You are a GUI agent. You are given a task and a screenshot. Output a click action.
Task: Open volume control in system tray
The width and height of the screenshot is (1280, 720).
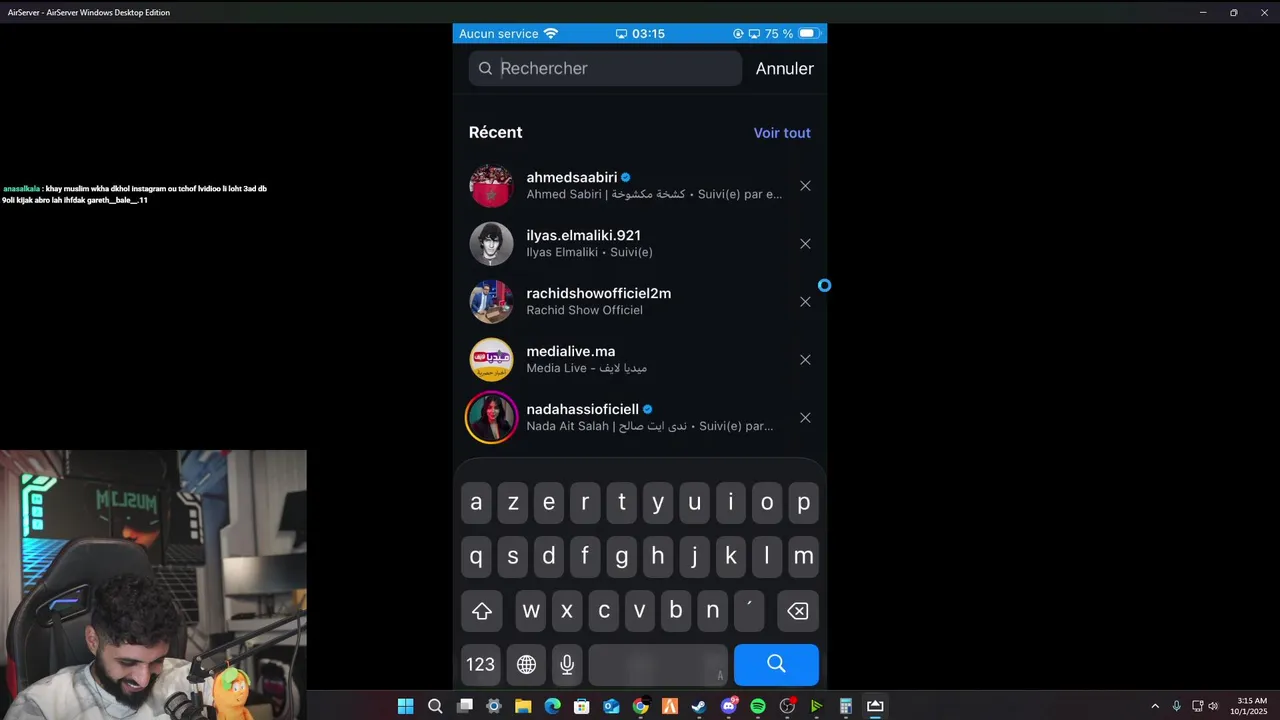pyautogui.click(x=1213, y=706)
